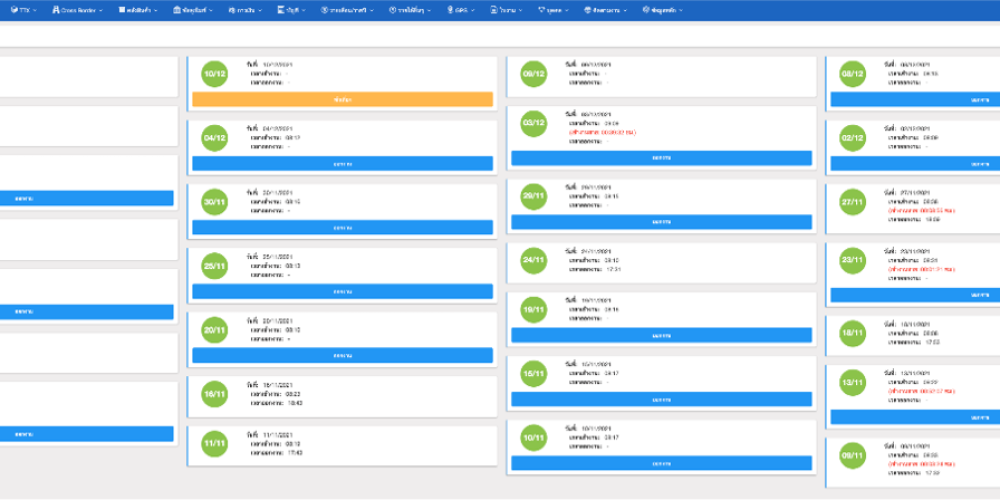Click the blue button under the 04/12 entry

tap(342, 163)
